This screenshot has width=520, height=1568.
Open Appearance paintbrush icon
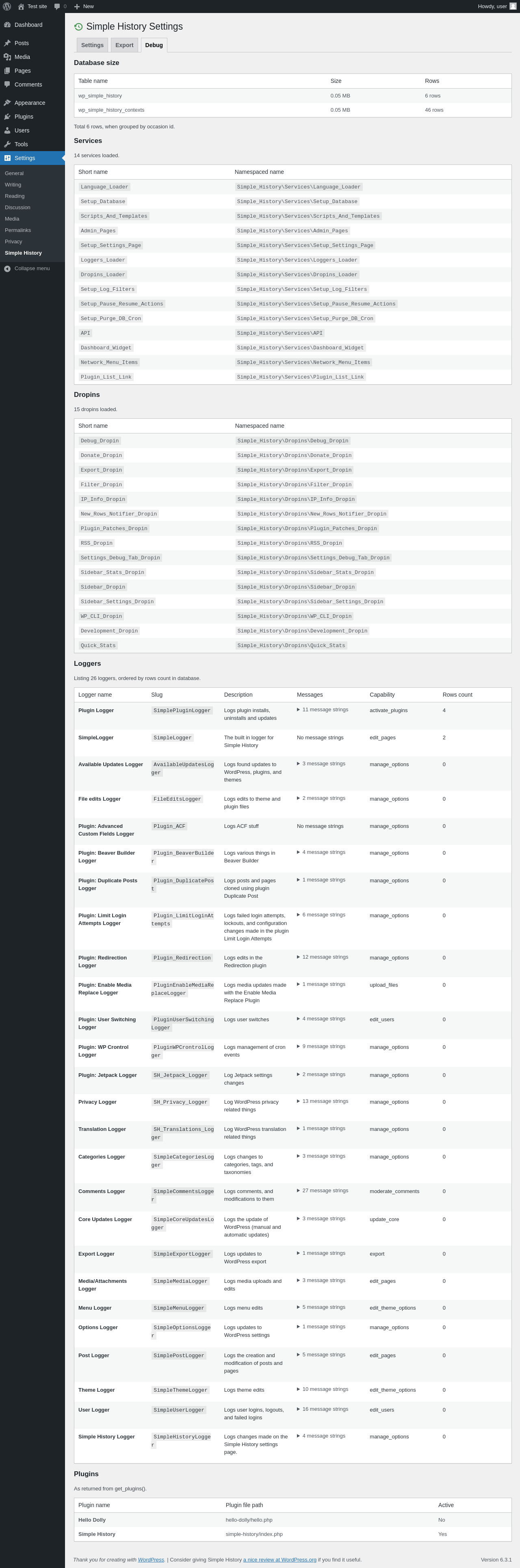[x=7, y=103]
